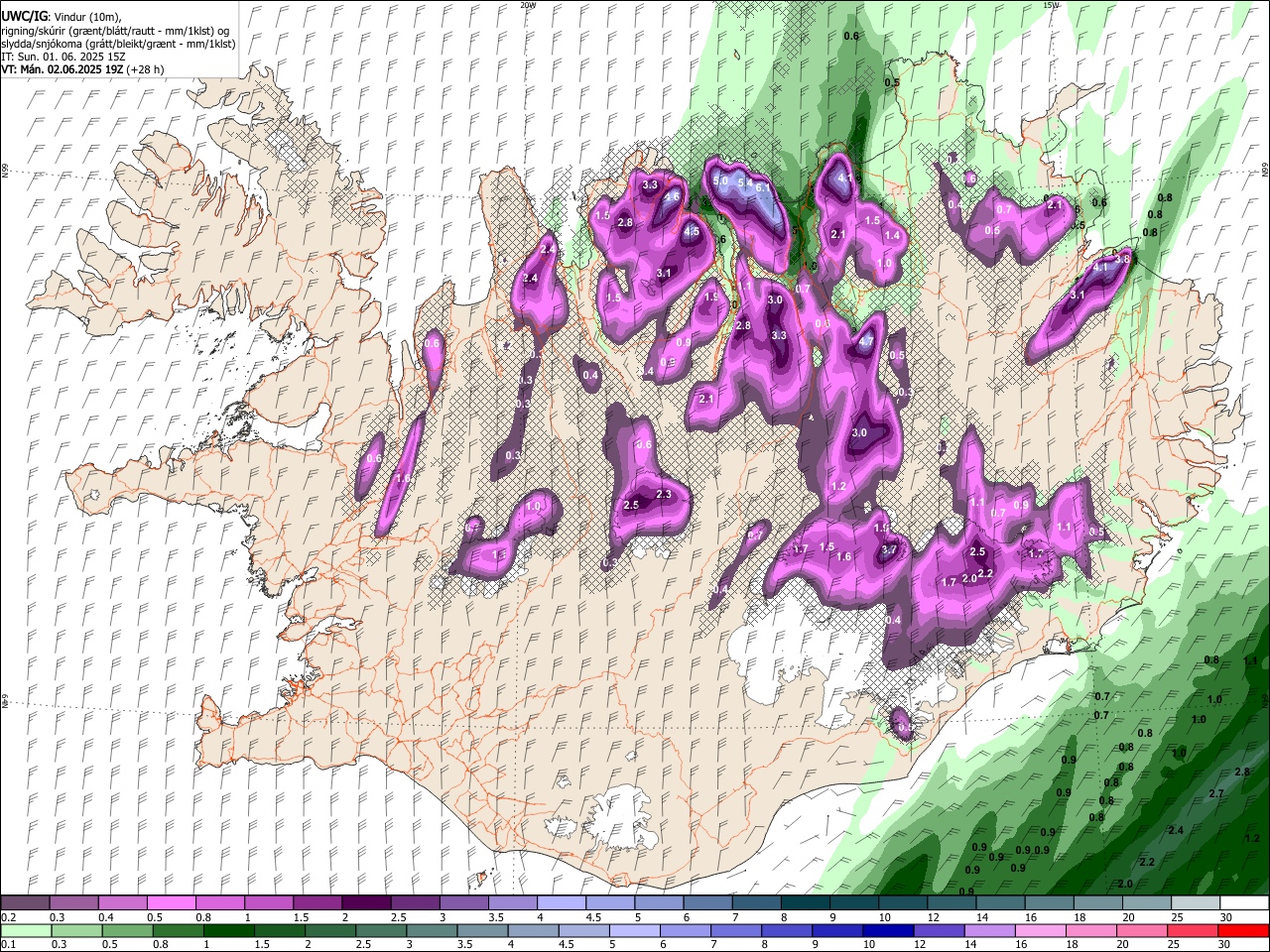The width and height of the screenshot is (1270, 952).
Task: Click the '30' label under the lower legend
Action: [x=1222, y=945]
